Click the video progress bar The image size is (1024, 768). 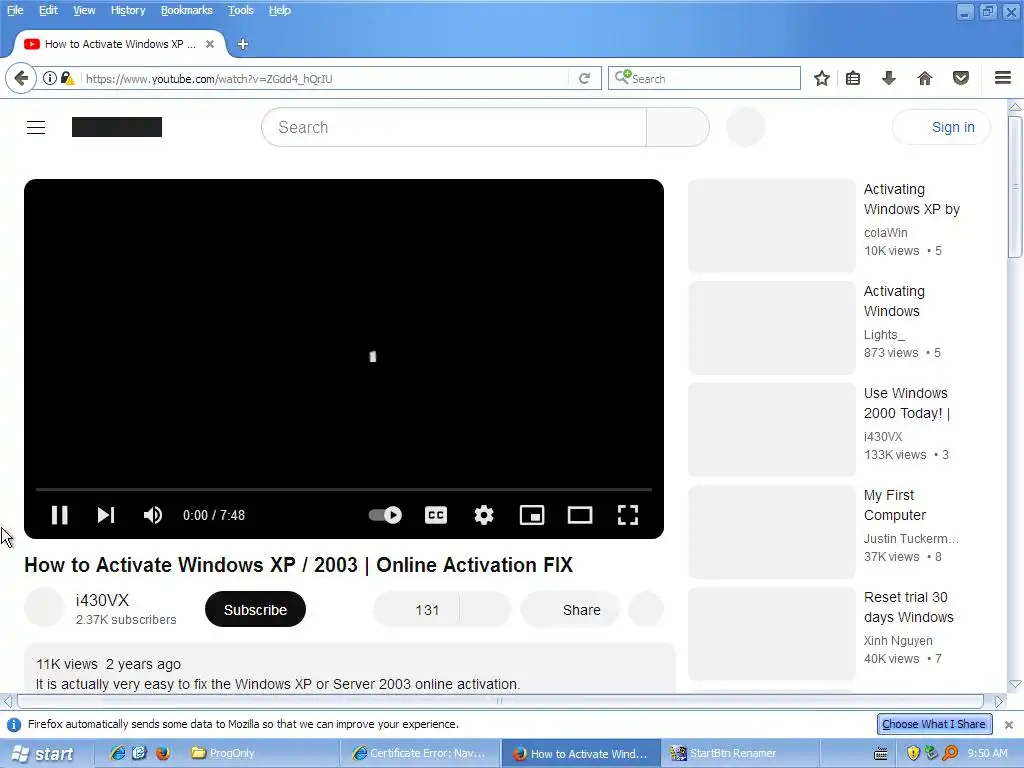(344, 488)
